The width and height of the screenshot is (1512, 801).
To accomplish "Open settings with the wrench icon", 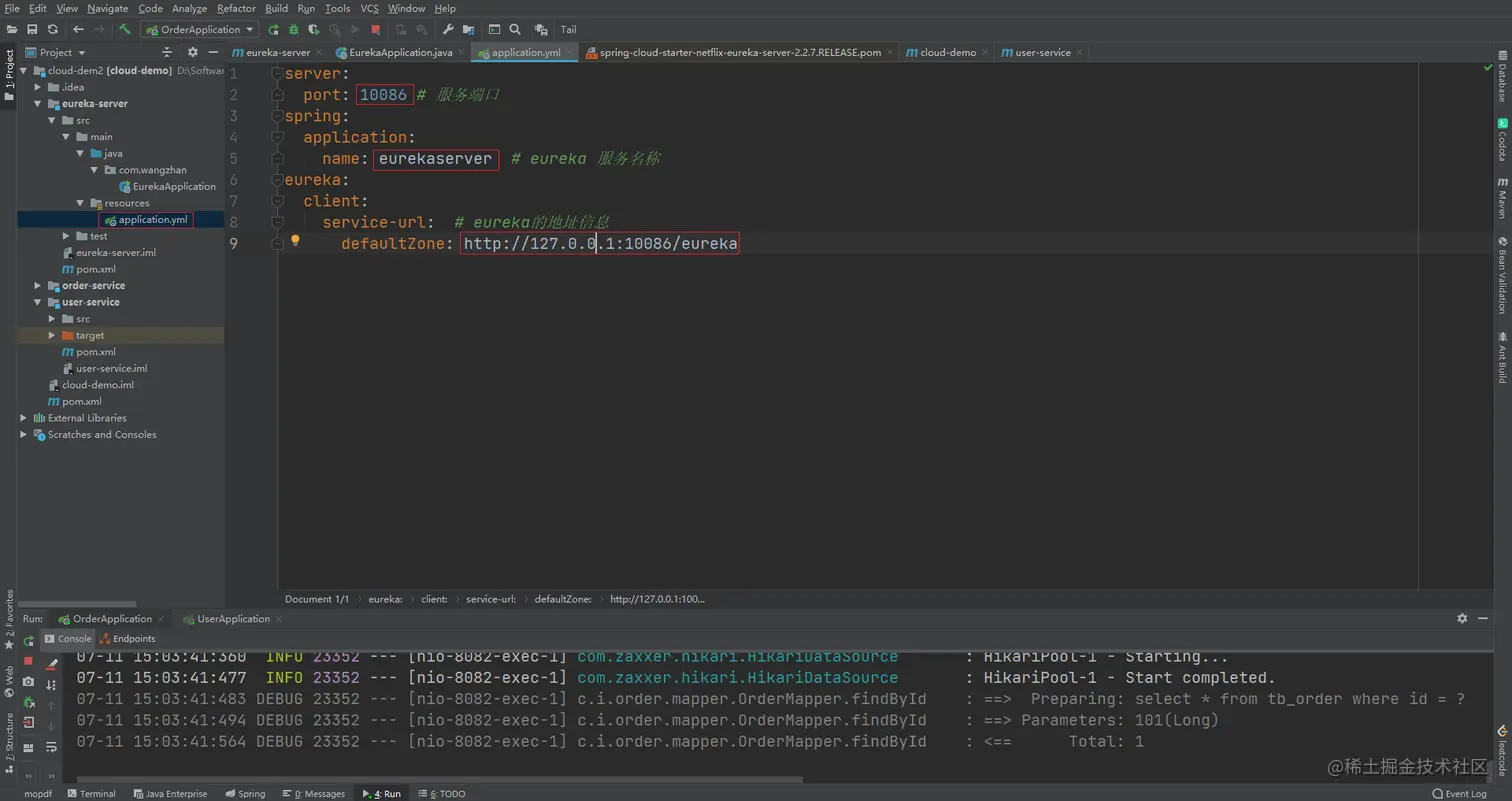I will (448, 30).
